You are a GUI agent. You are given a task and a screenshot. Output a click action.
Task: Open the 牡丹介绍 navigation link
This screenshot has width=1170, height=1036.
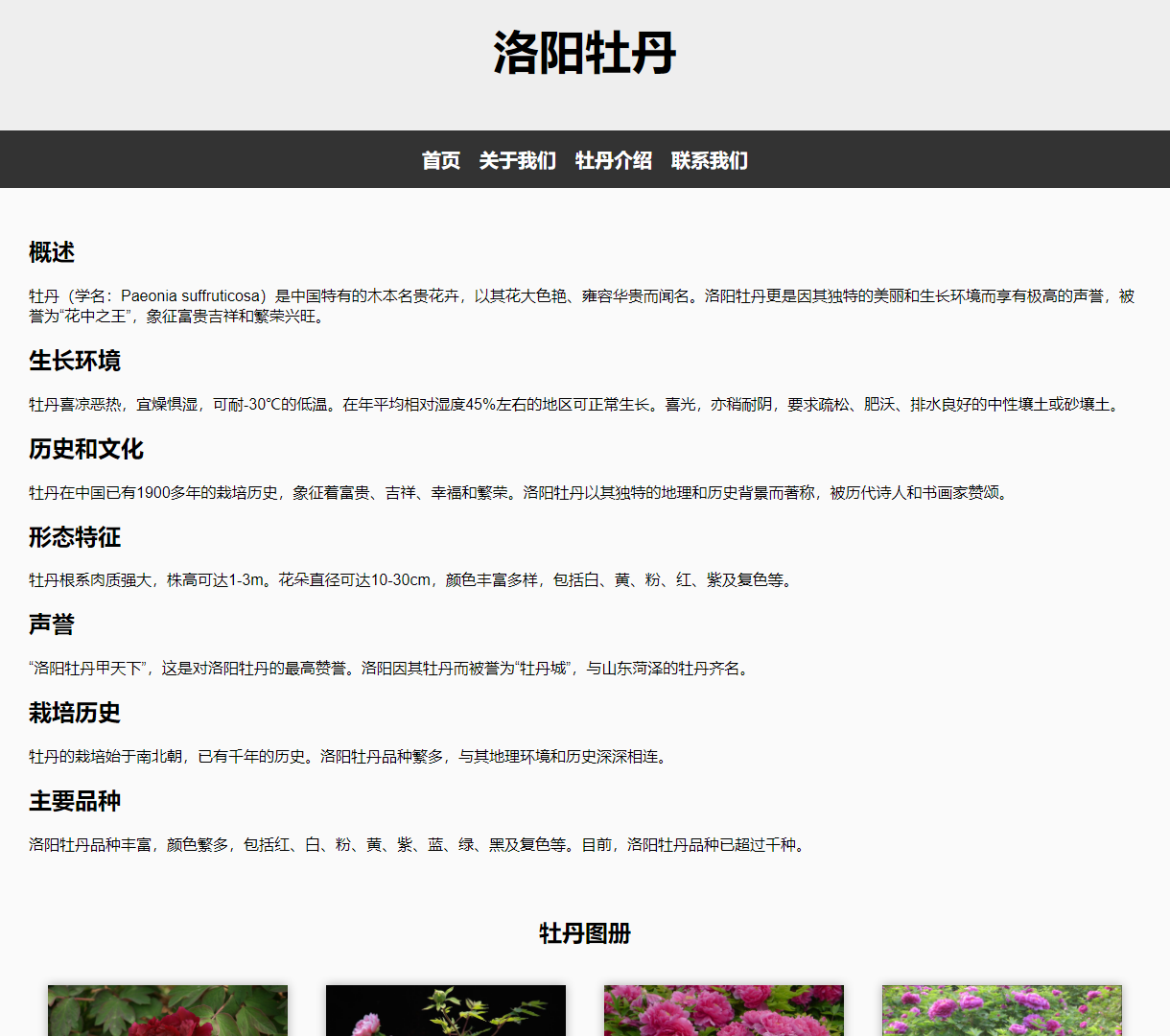(614, 161)
